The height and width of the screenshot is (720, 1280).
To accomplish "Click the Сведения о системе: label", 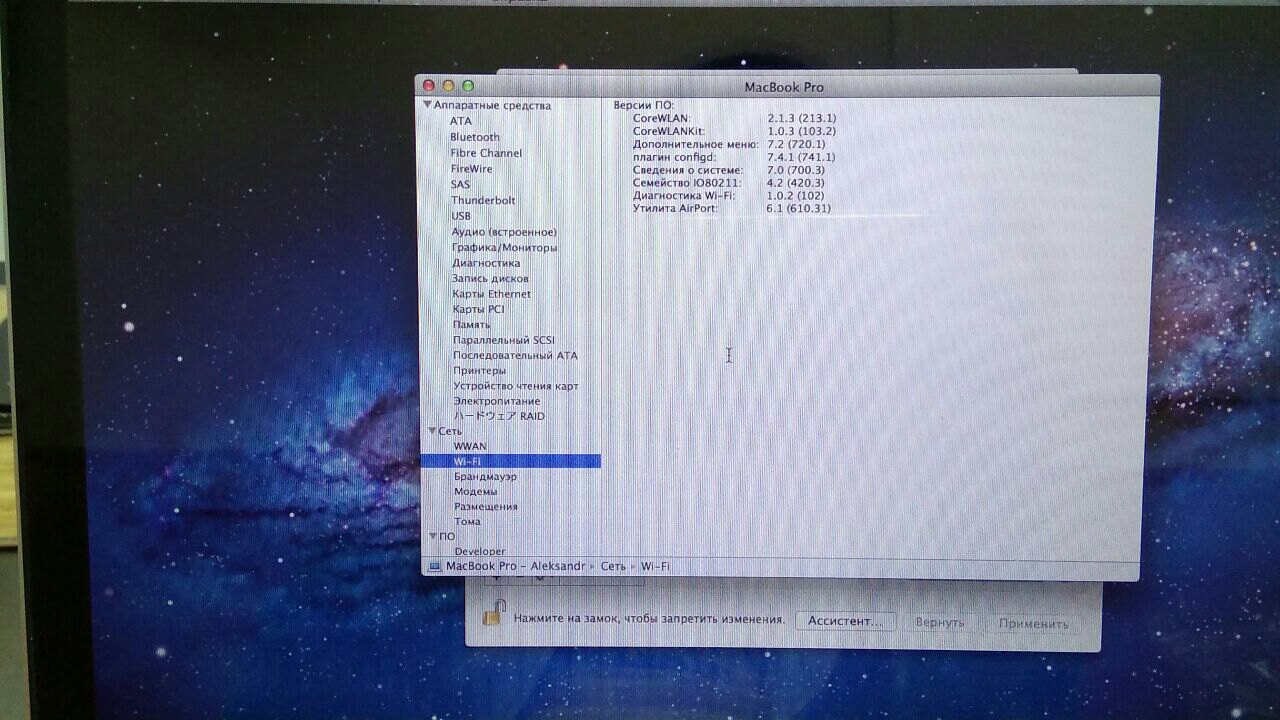I will tap(689, 170).
